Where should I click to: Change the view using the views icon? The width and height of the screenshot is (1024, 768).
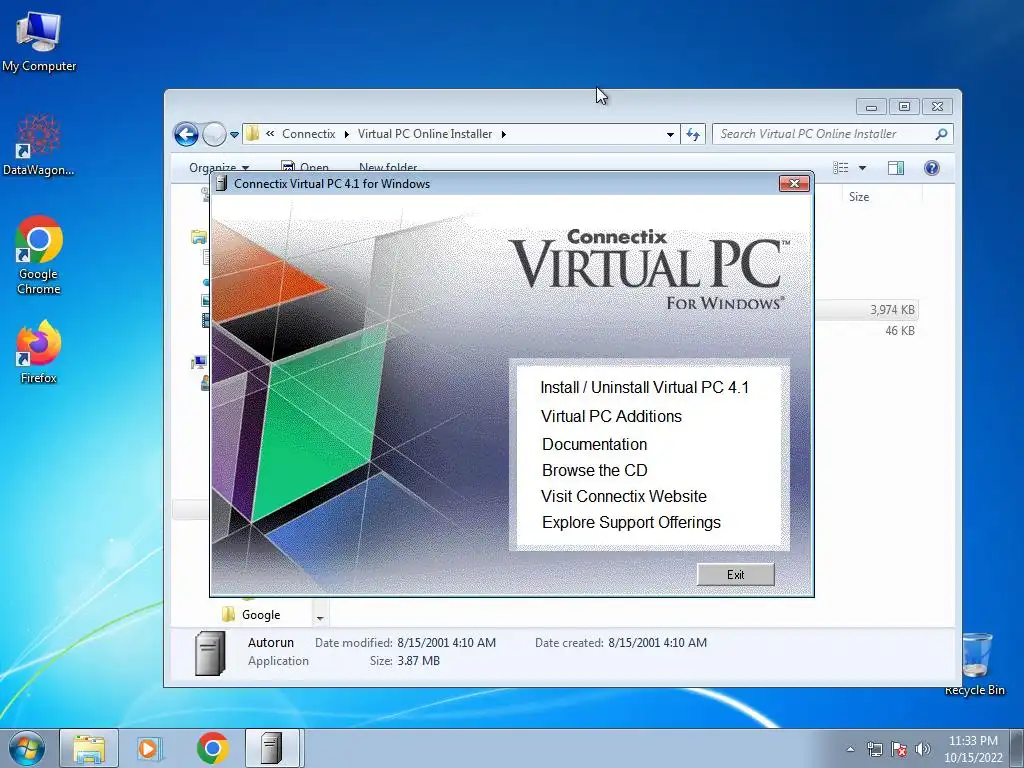coord(841,168)
